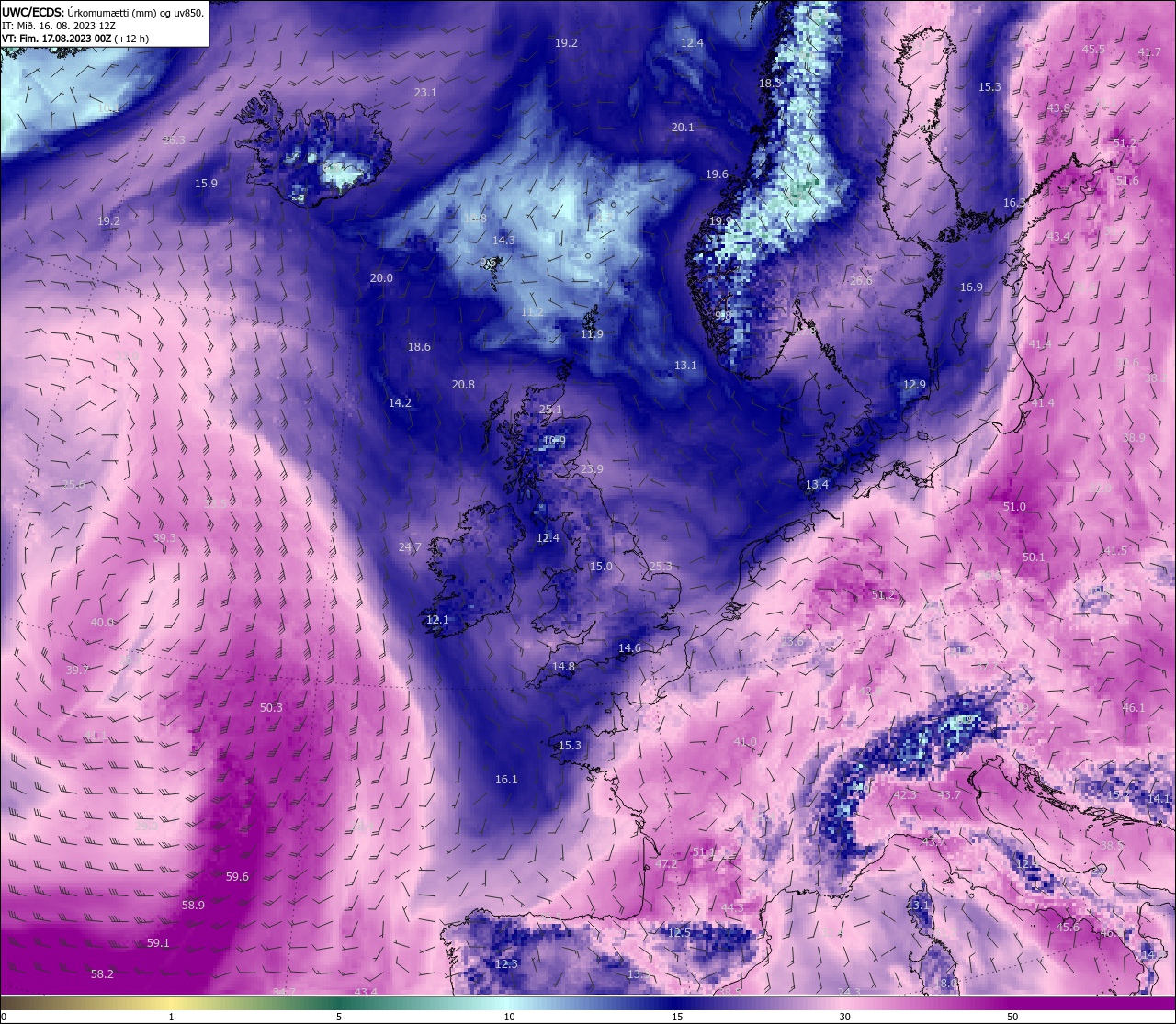The height and width of the screenshot is (1024, 1176).
Task: Click the colour scale label 10
Action: [509, 1017]
